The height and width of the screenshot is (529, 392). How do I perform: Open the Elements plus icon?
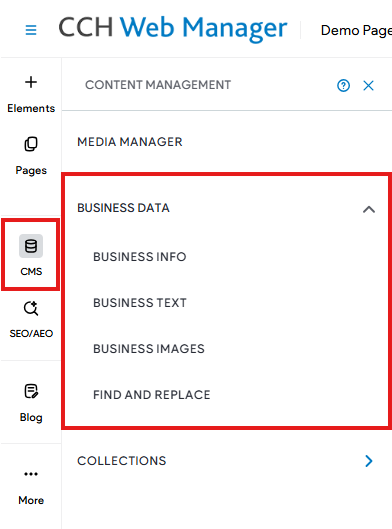[31, 82]
